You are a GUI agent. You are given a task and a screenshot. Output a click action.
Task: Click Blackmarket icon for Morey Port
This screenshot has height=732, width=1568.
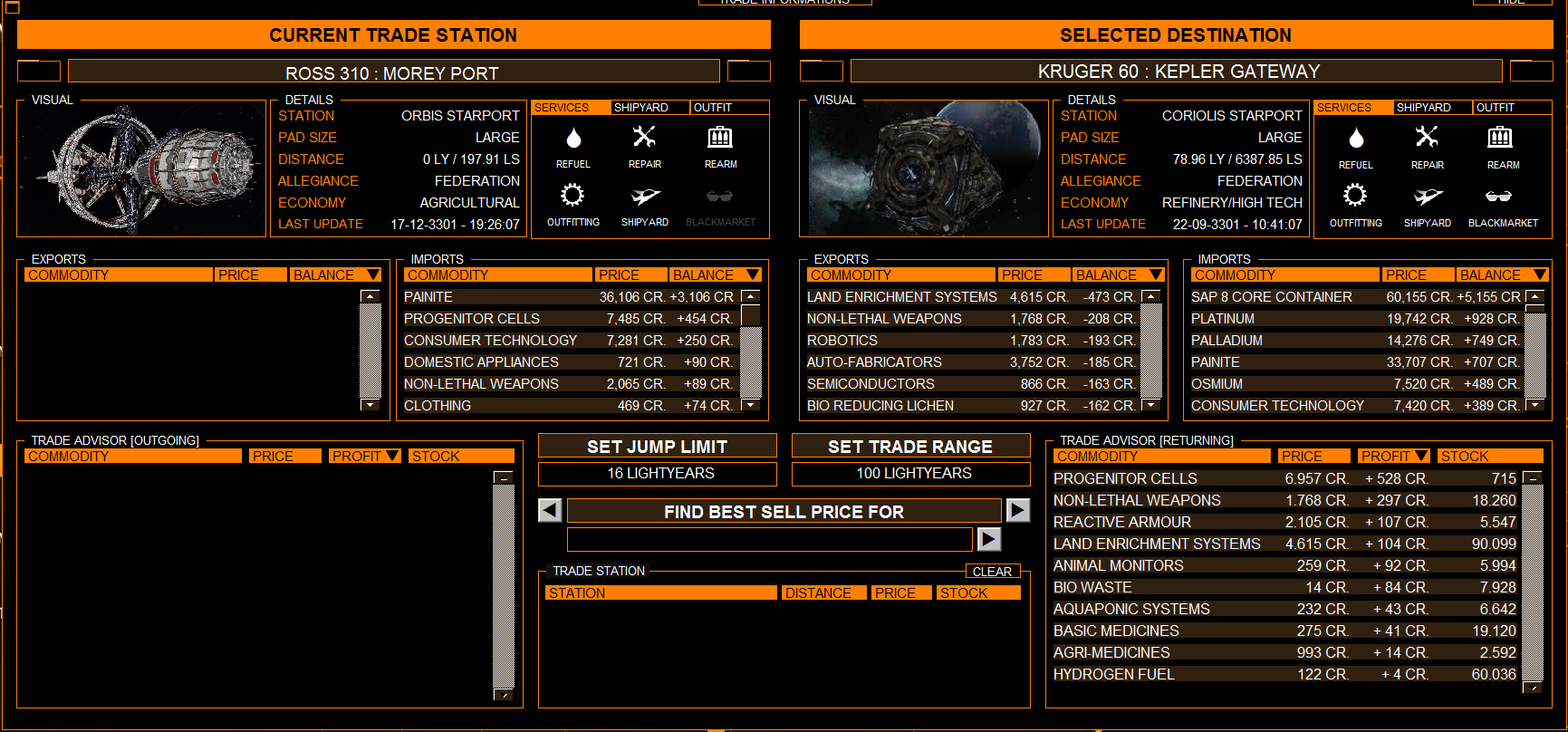[x=720, y=196]
